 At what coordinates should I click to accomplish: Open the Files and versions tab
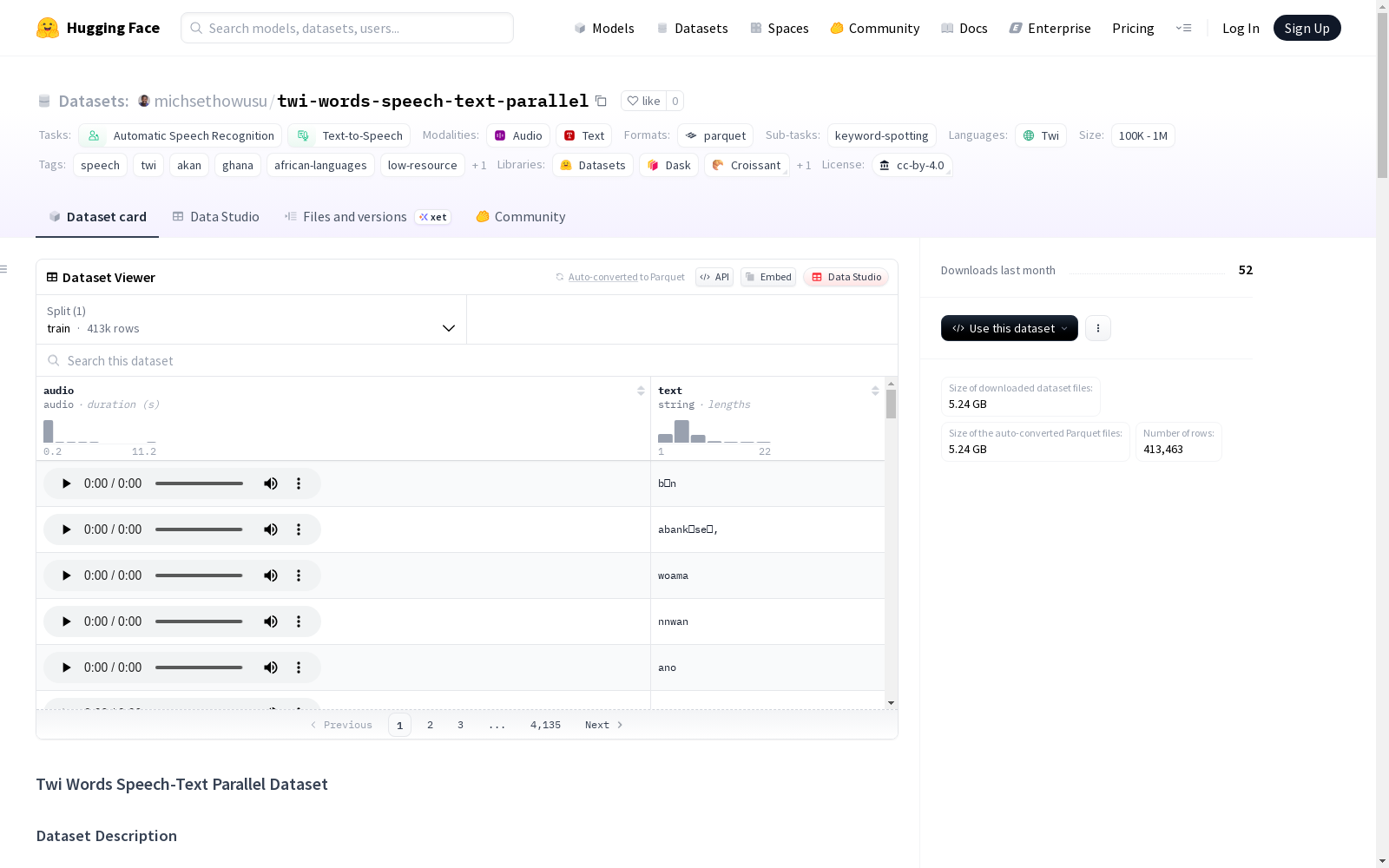[367, 217]
